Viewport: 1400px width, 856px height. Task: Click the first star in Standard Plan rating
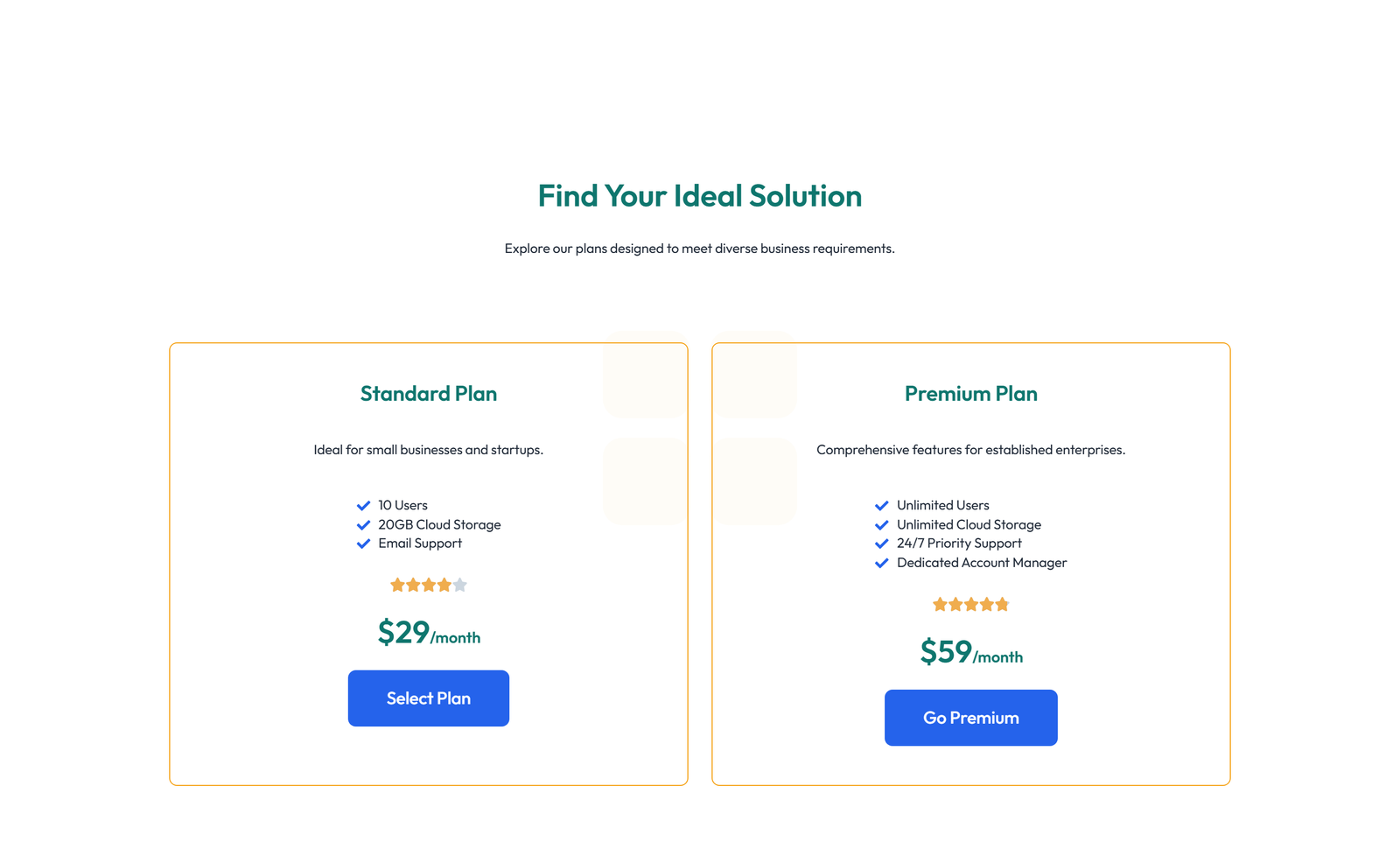click(x=396, y=585)
